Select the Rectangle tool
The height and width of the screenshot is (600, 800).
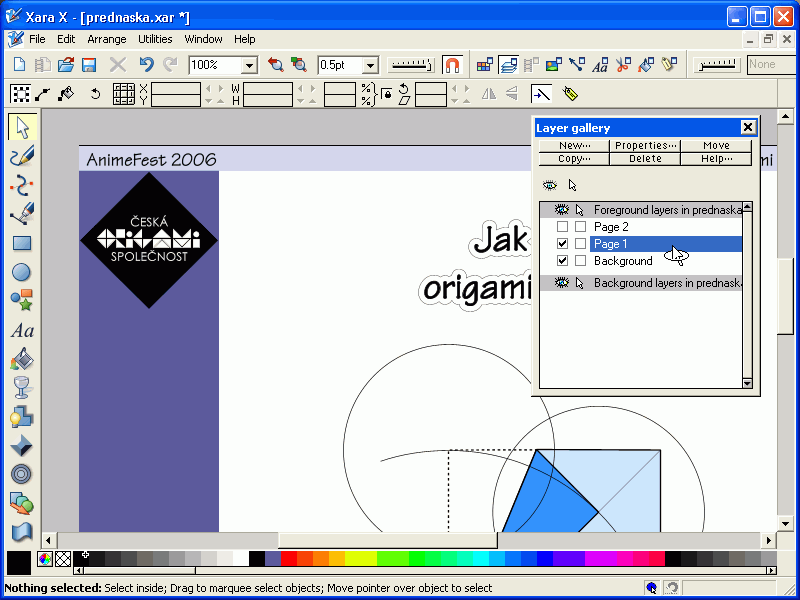point(22,243)
